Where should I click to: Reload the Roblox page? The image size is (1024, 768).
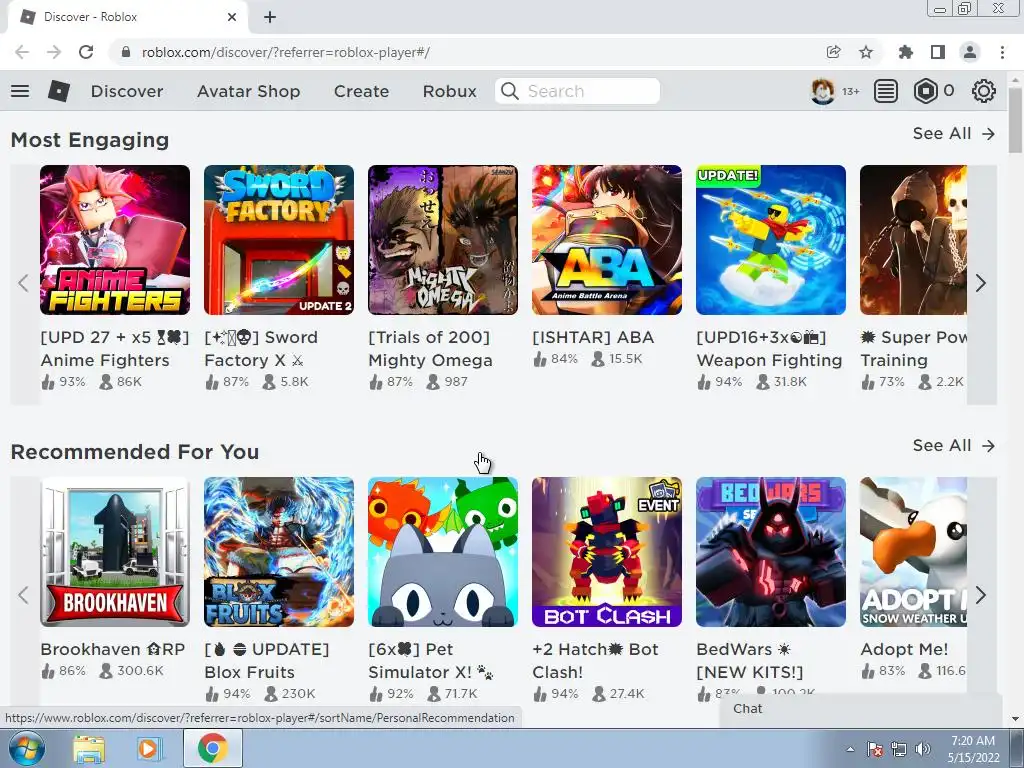tap(86, 52)
